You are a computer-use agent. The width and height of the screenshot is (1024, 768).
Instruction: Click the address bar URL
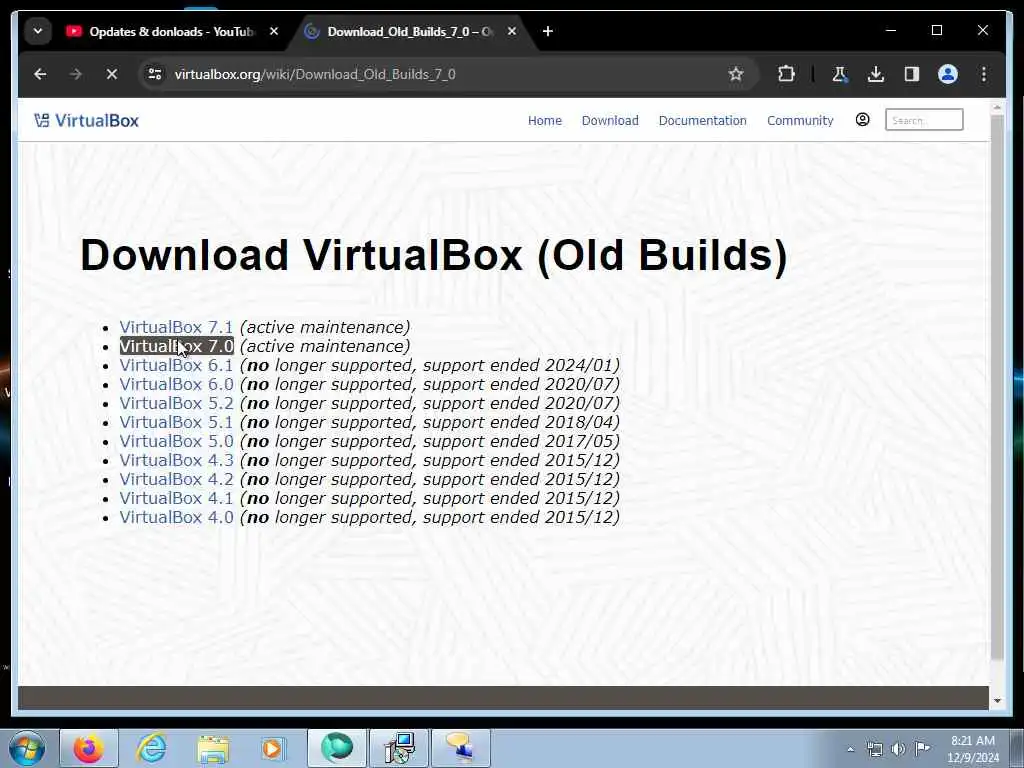315,74
